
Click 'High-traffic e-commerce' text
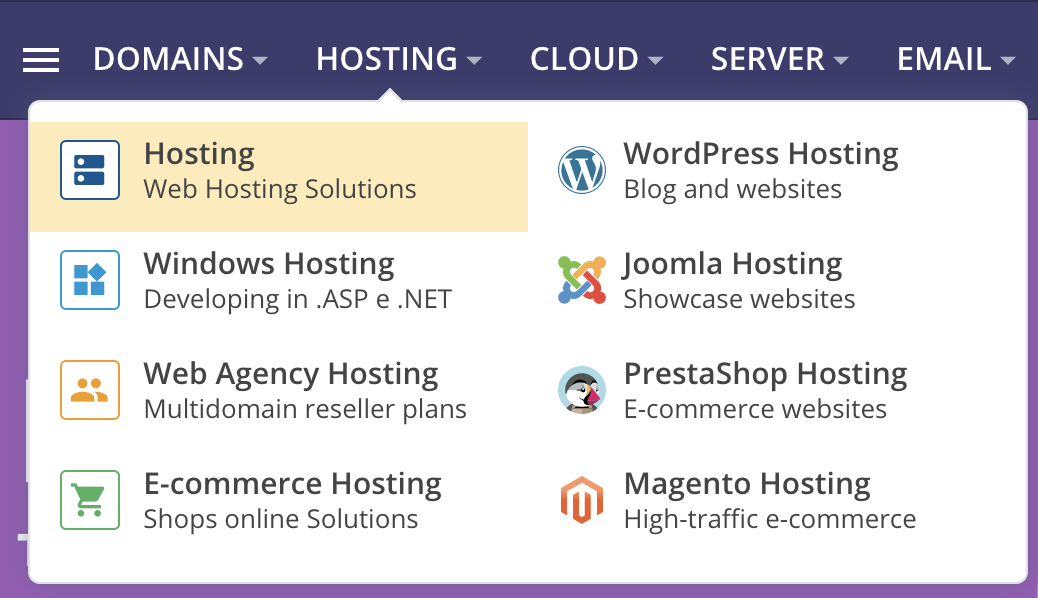[770, 519]
